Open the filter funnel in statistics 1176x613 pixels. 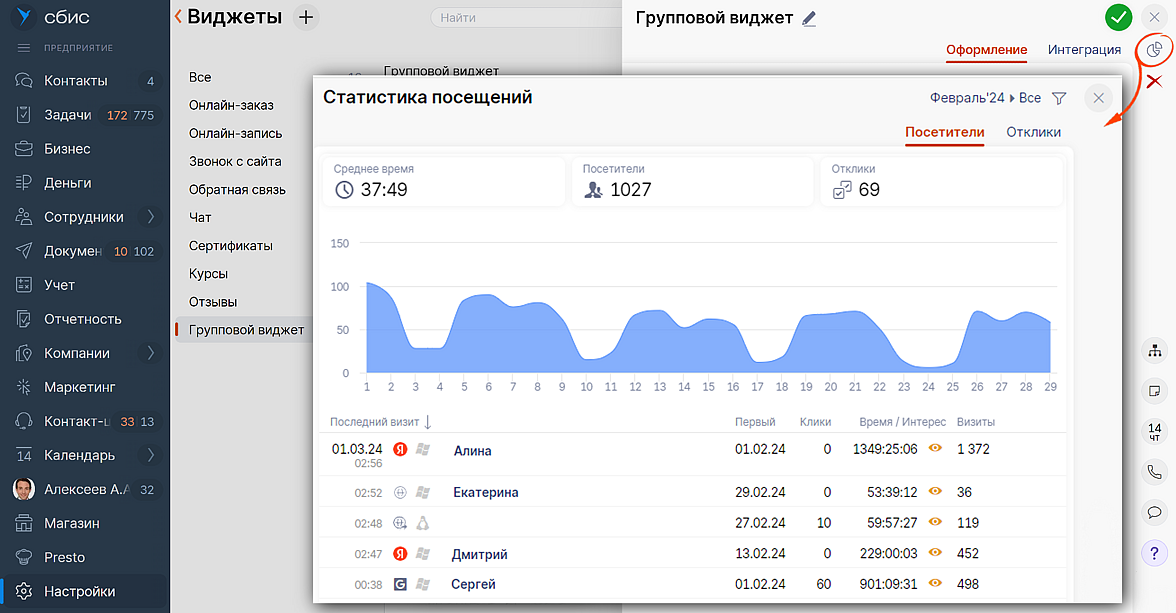(1060, 98)
